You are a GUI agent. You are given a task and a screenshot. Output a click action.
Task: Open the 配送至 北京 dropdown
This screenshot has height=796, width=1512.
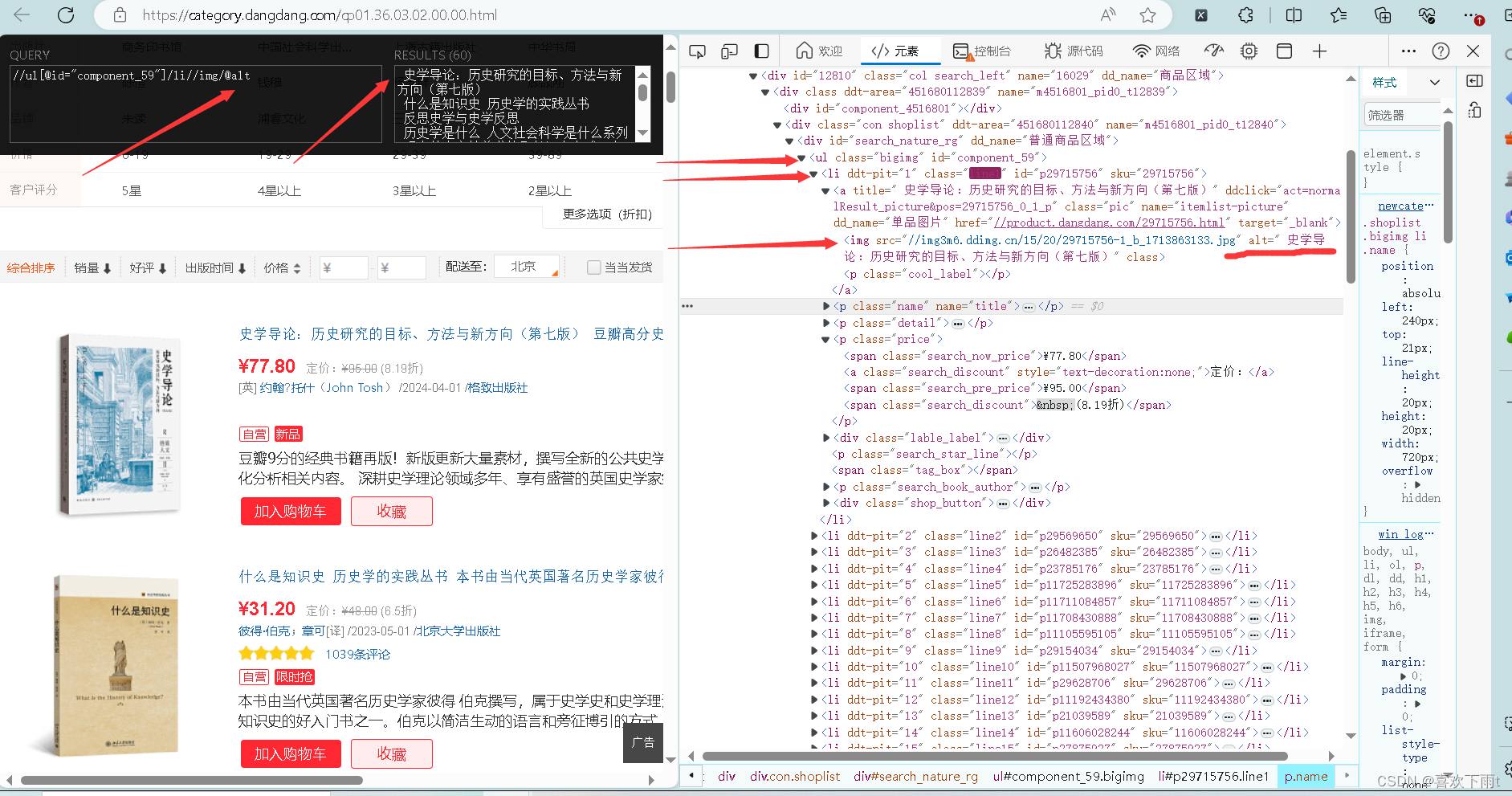[527, 267]
